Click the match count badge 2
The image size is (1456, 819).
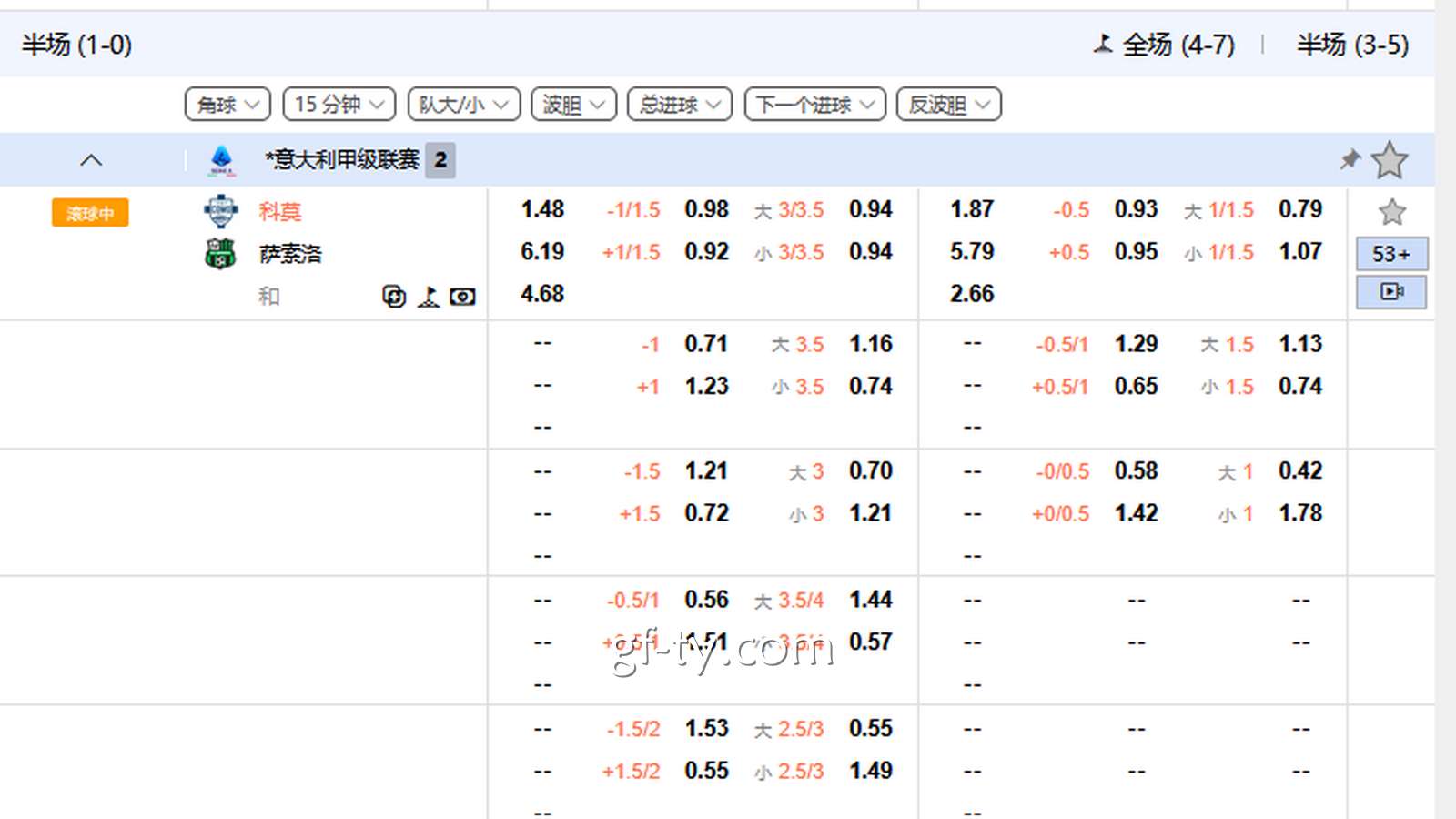click(x=440, y=160)
